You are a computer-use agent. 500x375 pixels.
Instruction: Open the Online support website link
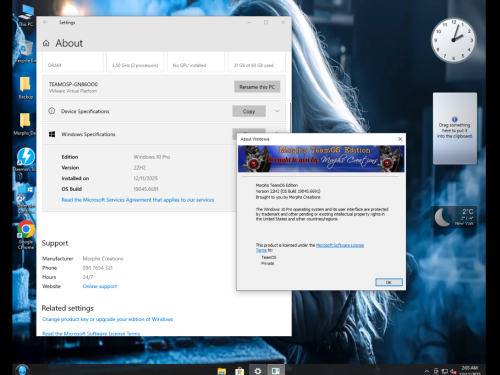(x=100, y=286)
